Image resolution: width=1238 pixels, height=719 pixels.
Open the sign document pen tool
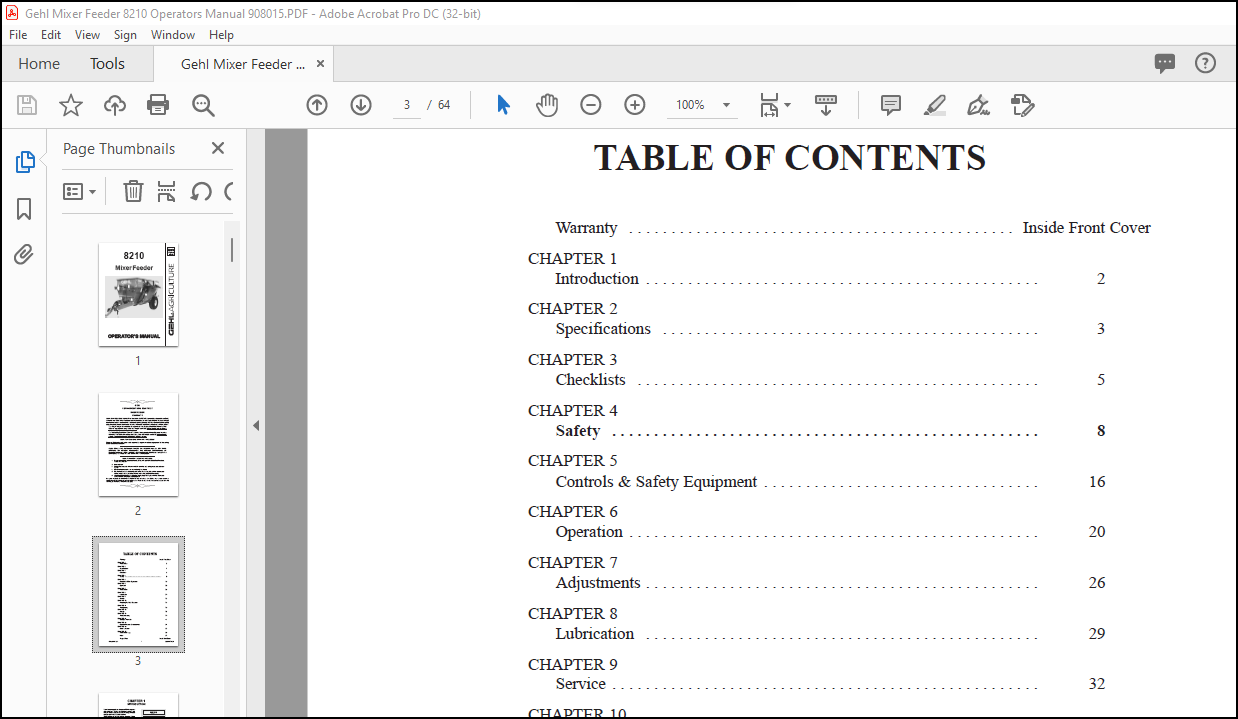[x=979, y=105]
